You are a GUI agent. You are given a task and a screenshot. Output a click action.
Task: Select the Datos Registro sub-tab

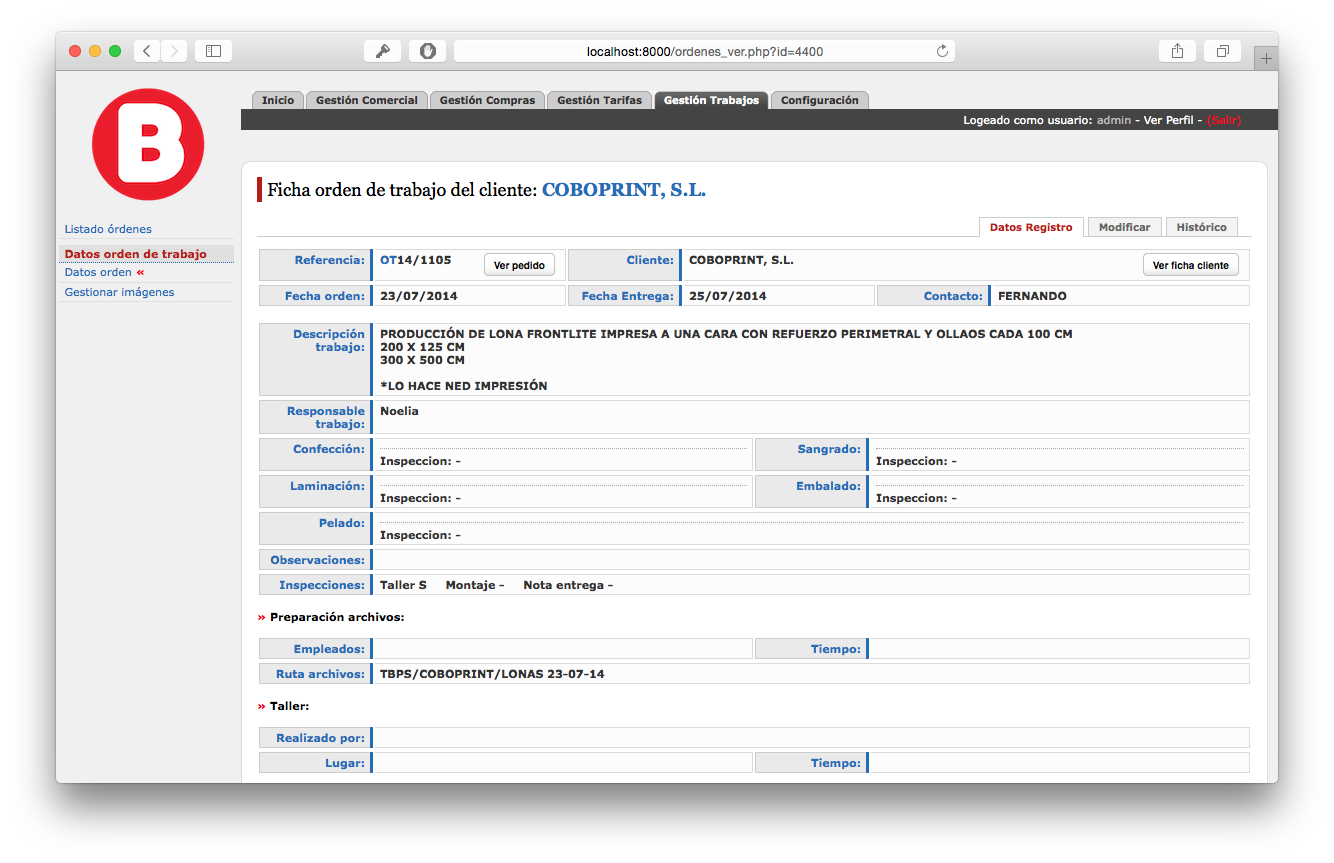(x=1031, y=227)
